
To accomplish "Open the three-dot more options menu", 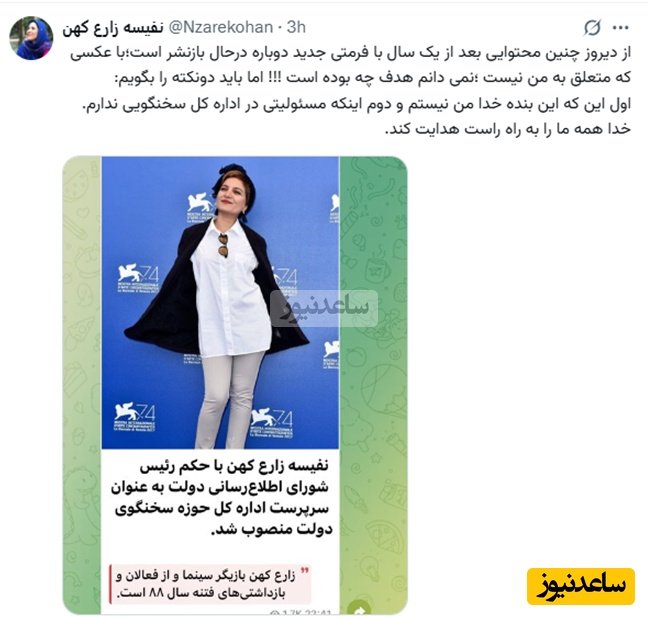I will tap(620, 28).
